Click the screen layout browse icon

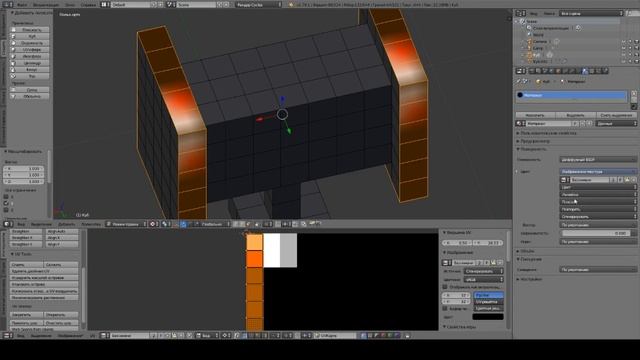click(x=105, y=4)
